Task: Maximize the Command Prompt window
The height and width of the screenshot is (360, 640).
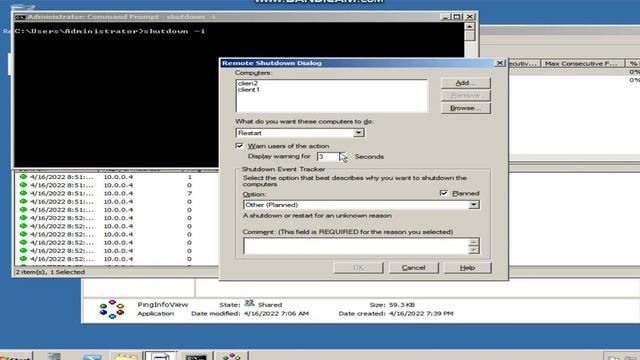Action: (x=457, y=17)
